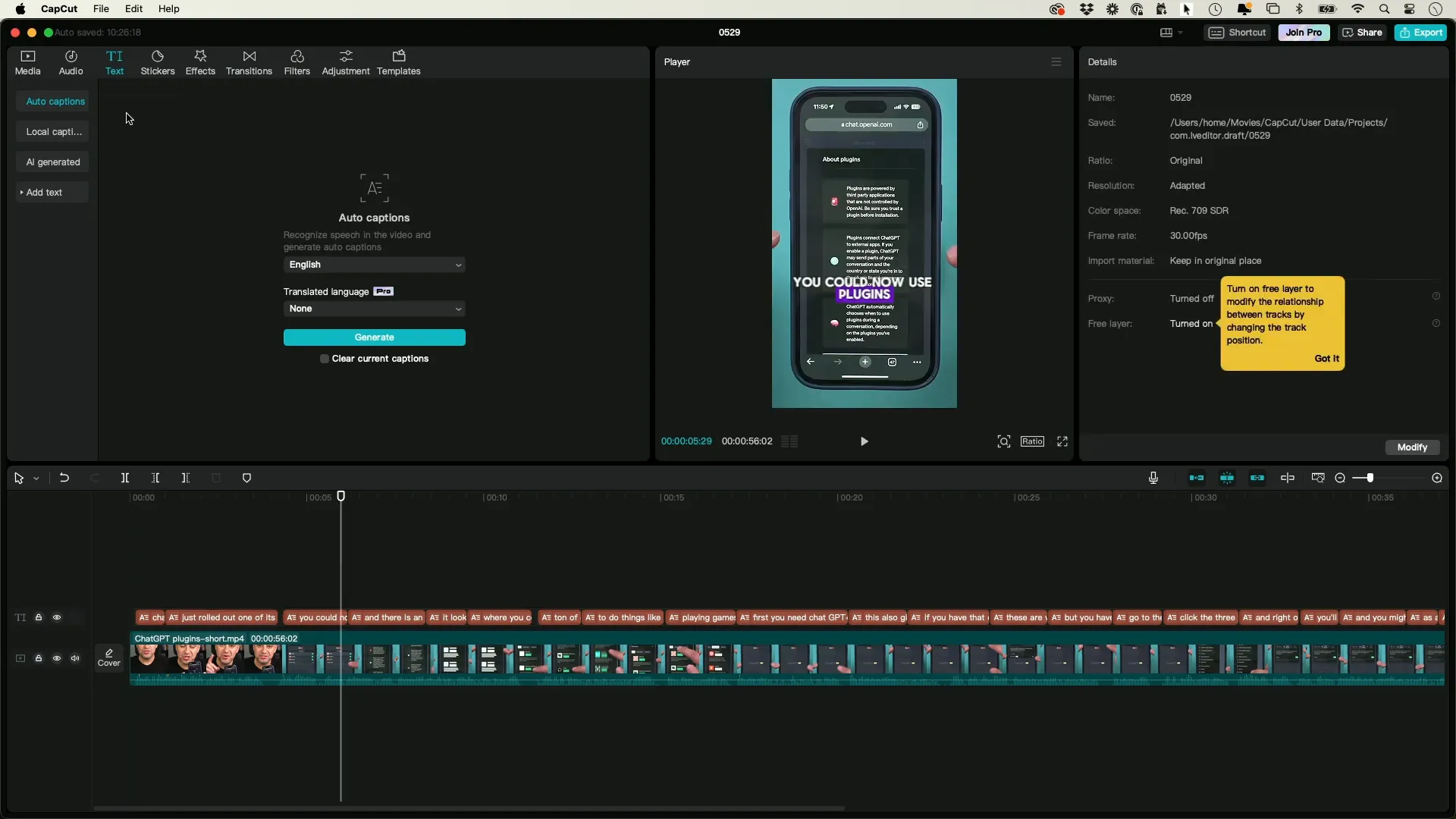Click the grid quality icon beside the timecode
Image resolution: width=1456 pixels, height=819 pixels.
coord(789,441)
